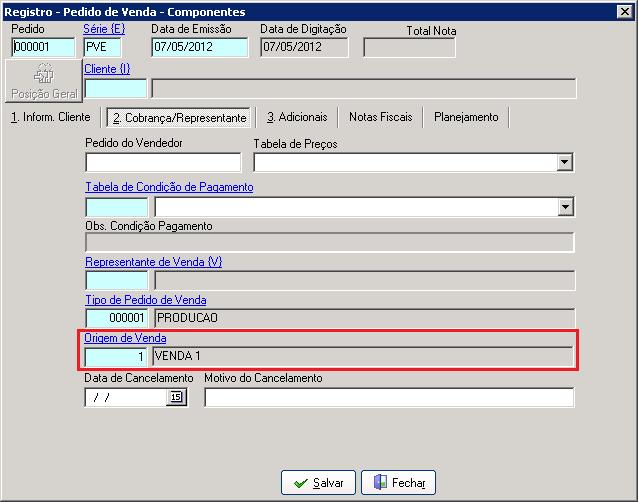Viewport: 638px width, 502px height.
Task: Select the 2. Cobrança/Representante tab
Action: point(179,118)
